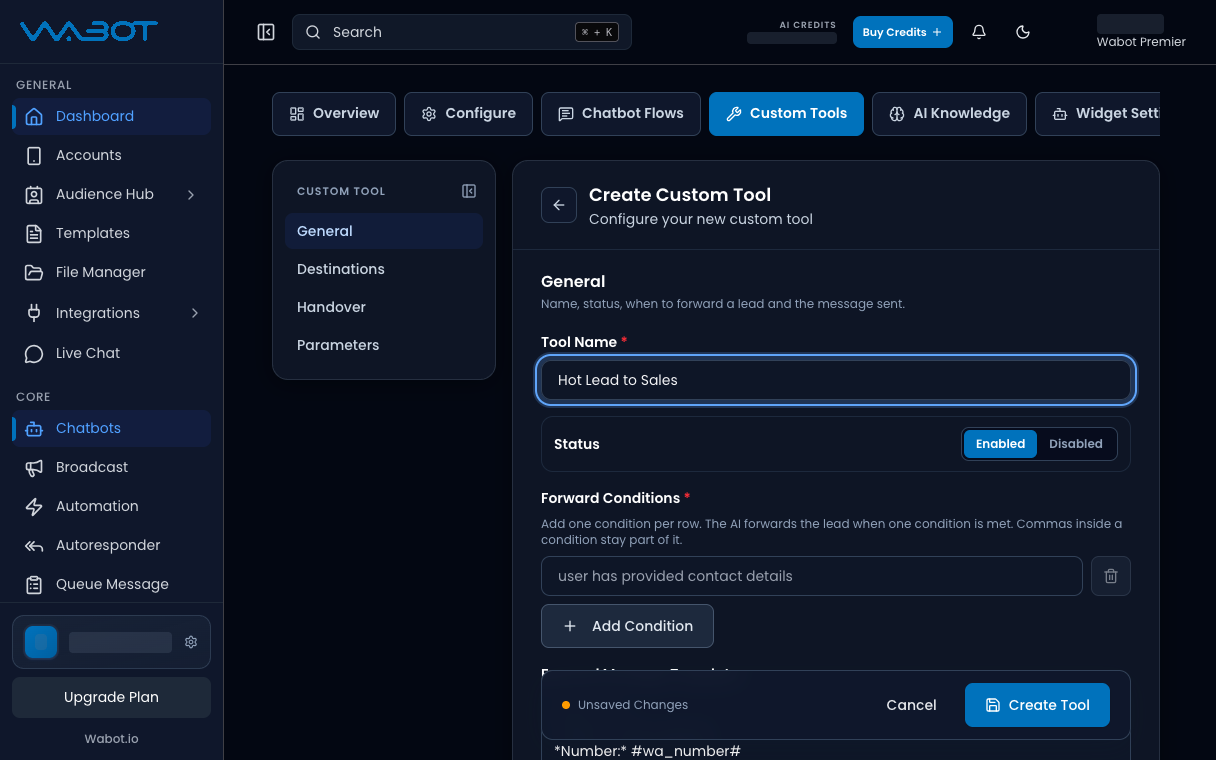Select General in Custom Tool menu
The image size is (1216, 760).
384,231
